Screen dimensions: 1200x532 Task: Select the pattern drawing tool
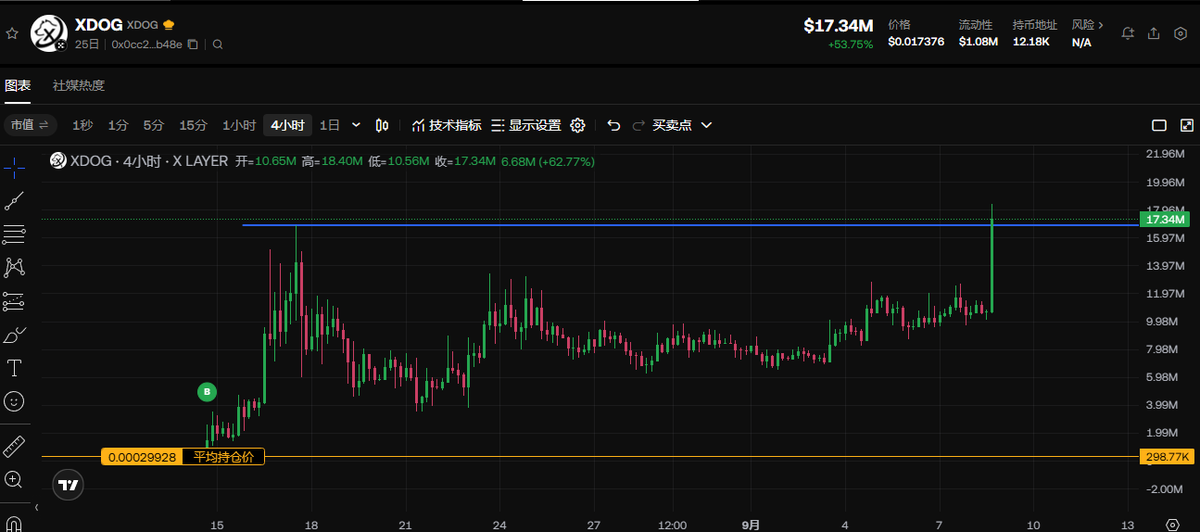pyautogui.click(x=14, y=267)
